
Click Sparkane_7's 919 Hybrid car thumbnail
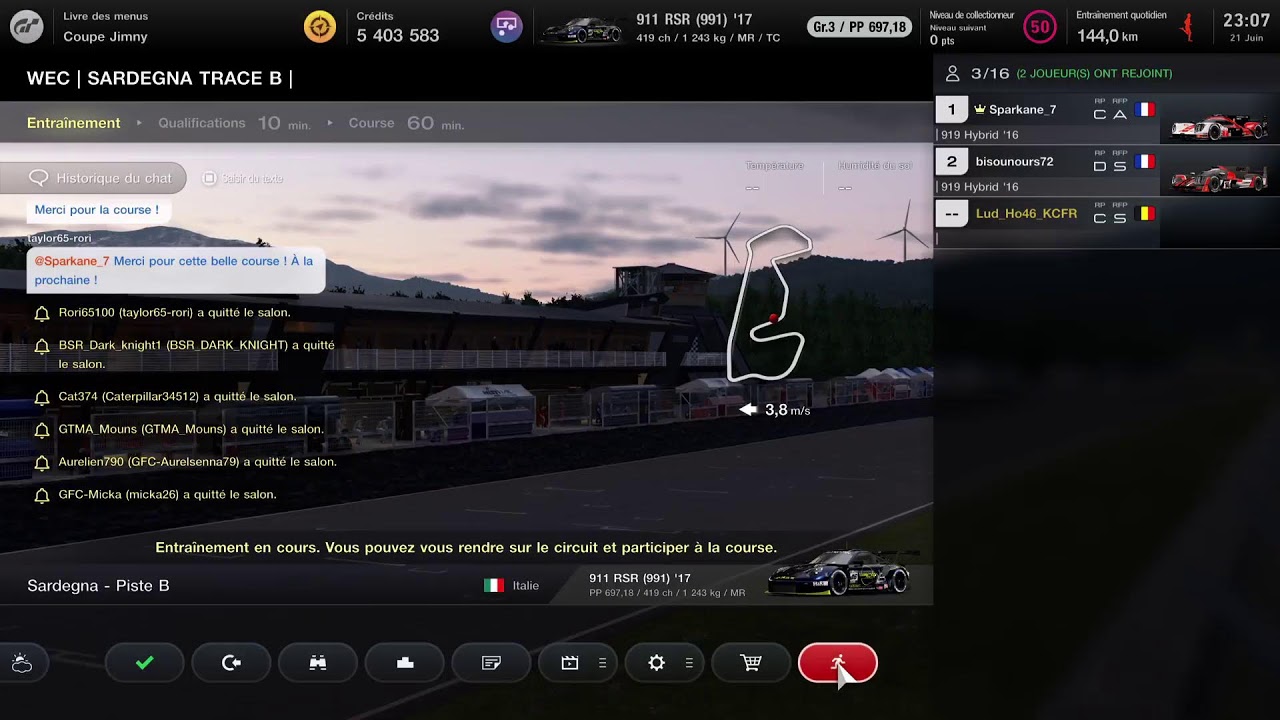pyautogui.click(x=1220, y=125)
